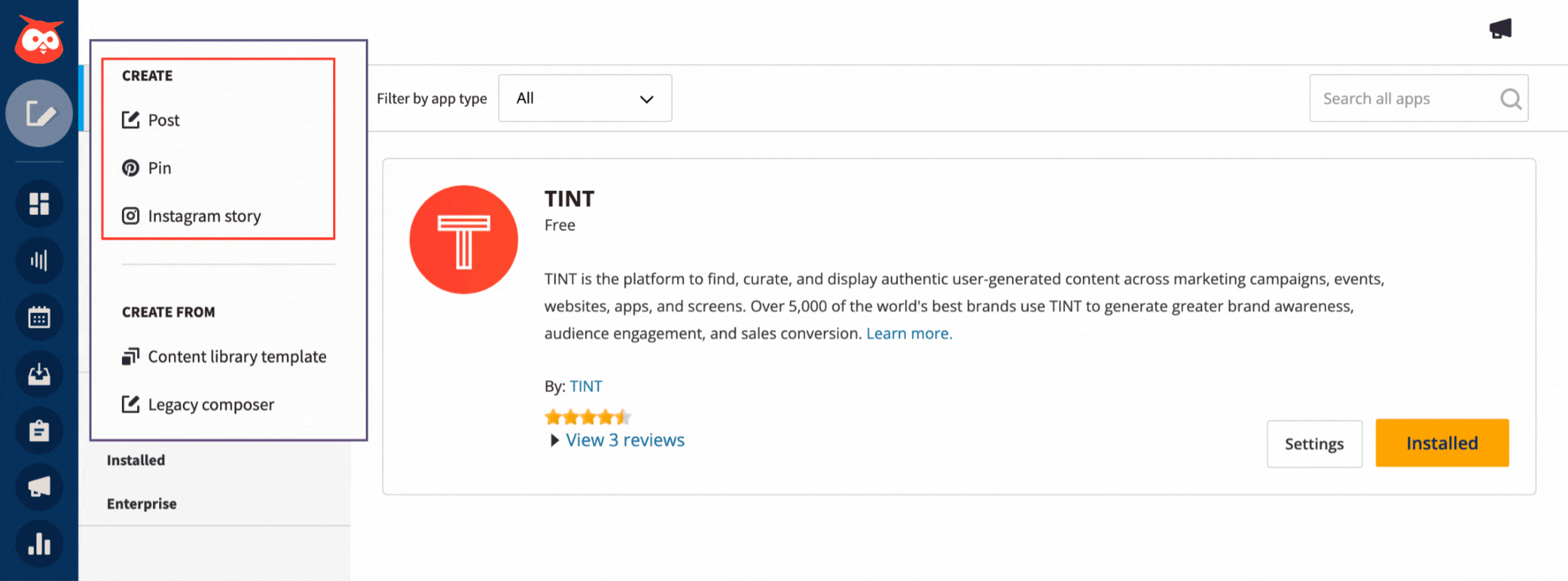1568x581 pixels.
Task: Open the Planner calendar sidebar icon
Action: click(x=39, y=317)
